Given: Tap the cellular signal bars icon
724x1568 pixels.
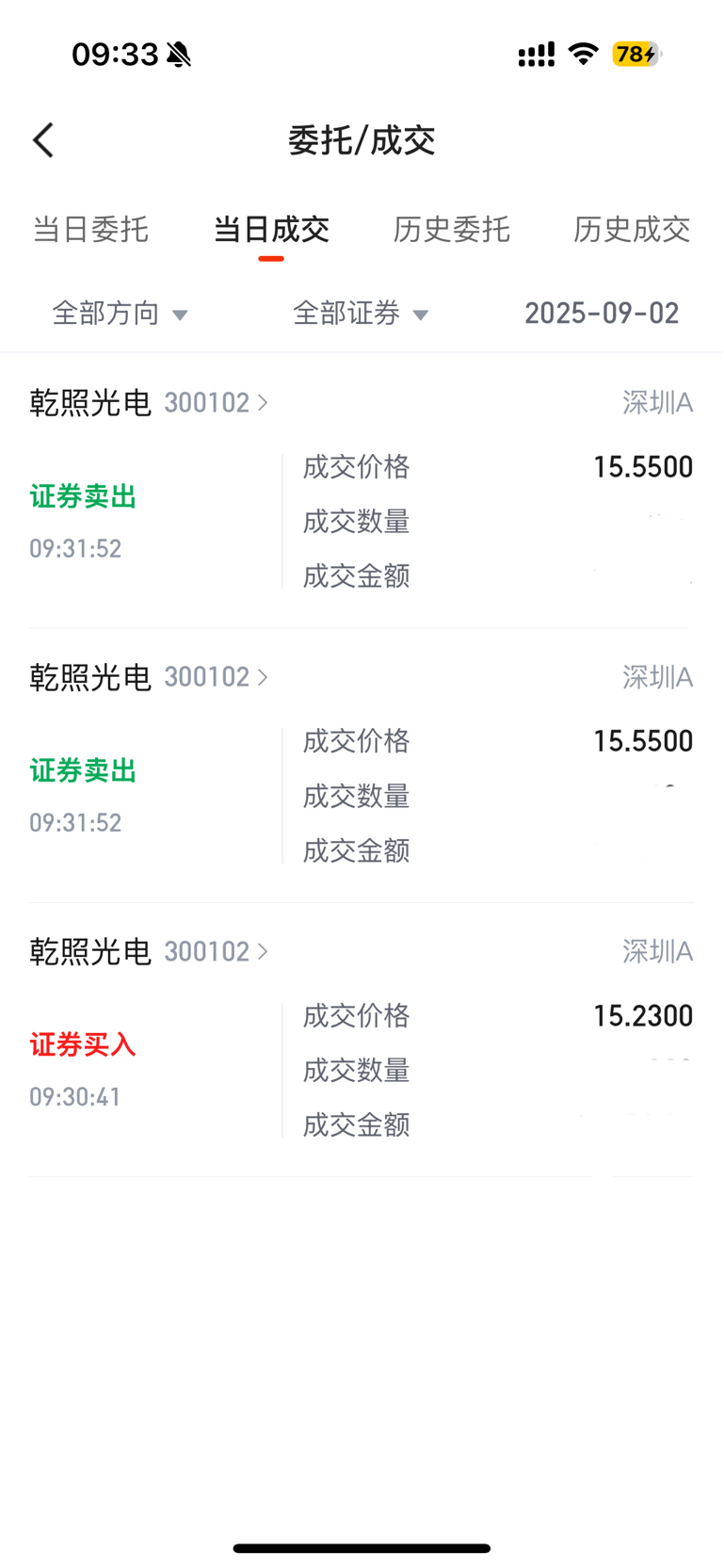Looking at the screenshot, I should click(x=537, y=55).
